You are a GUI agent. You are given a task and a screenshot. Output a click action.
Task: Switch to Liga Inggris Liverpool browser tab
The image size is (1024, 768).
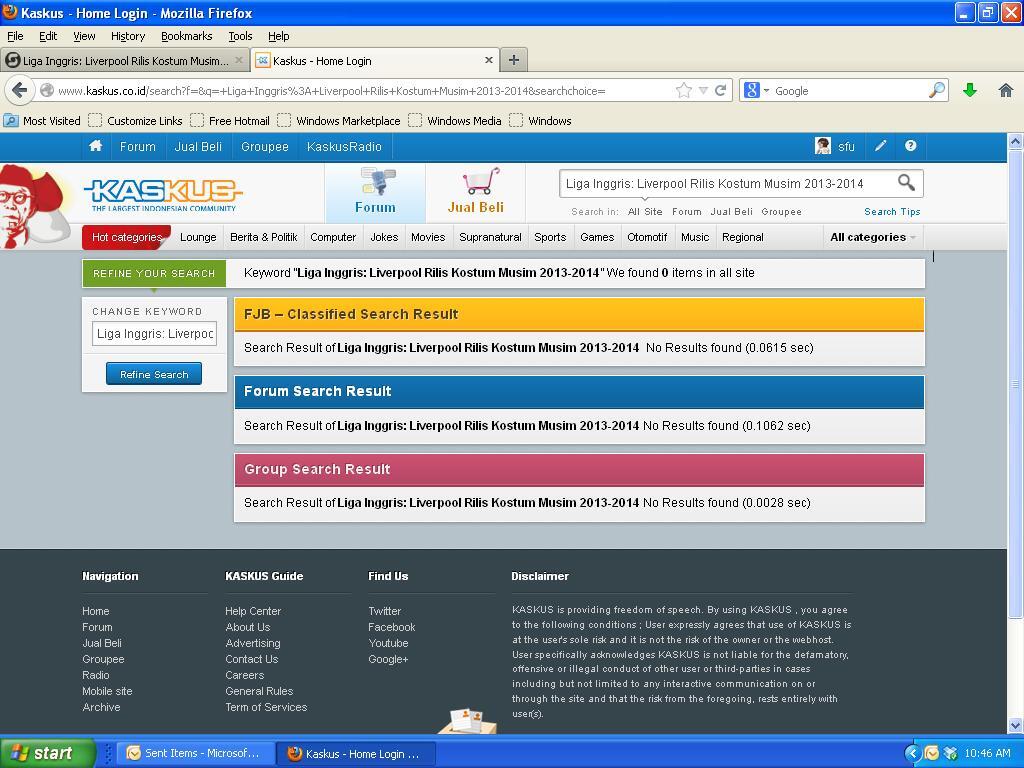124,60
